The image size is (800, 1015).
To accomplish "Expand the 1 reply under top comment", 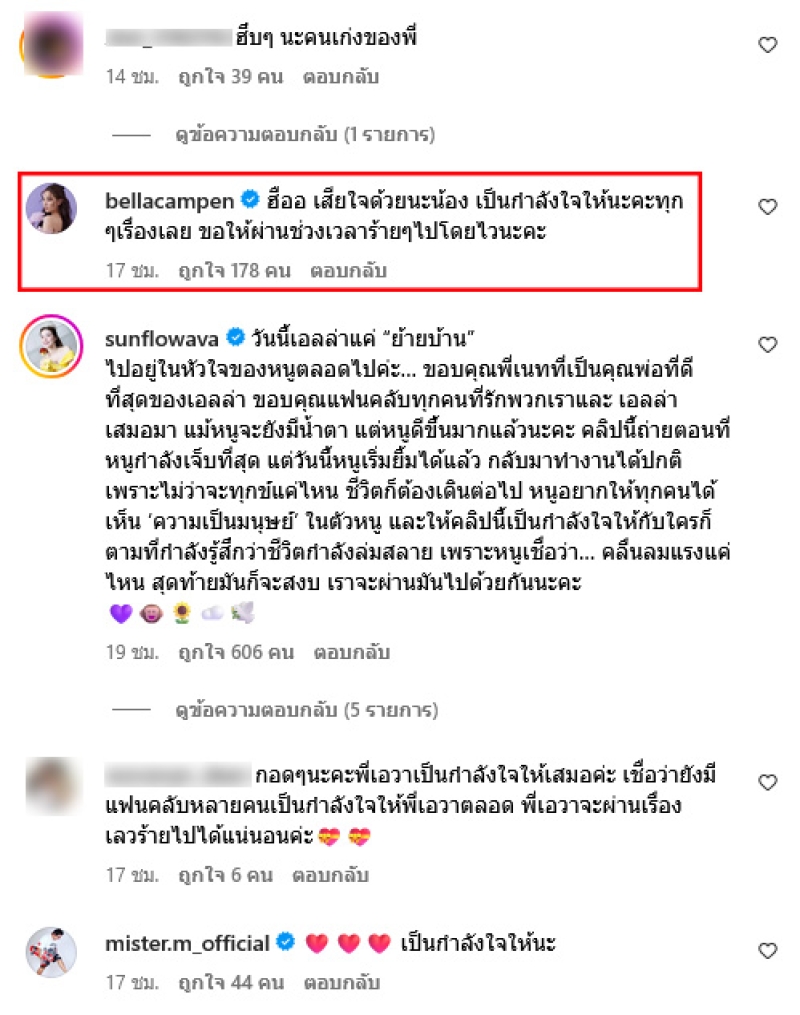I will point(305,134).
